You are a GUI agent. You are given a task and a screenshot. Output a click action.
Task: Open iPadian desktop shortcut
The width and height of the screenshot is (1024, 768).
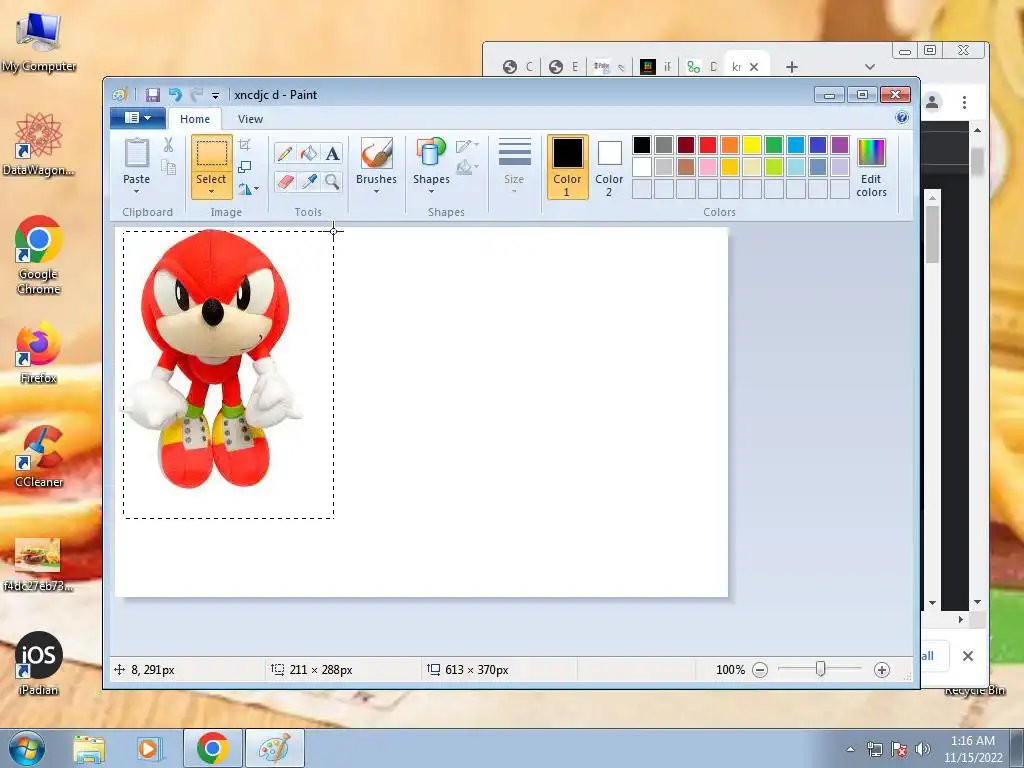pos(39,664)
